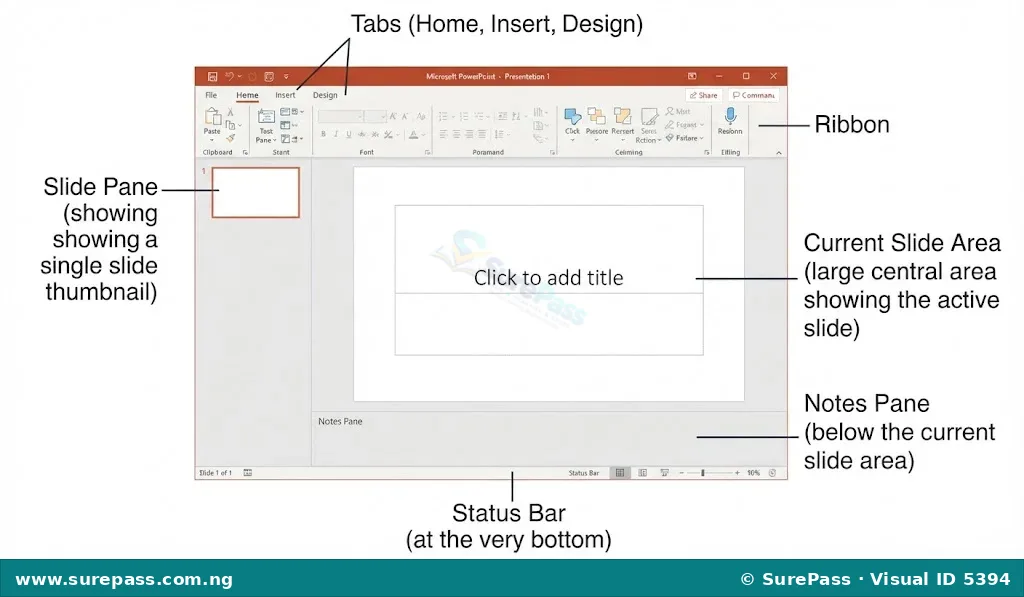This screenshot has width=1024, height=597.
Task: Switch to the Home tab
Action: 247,95
